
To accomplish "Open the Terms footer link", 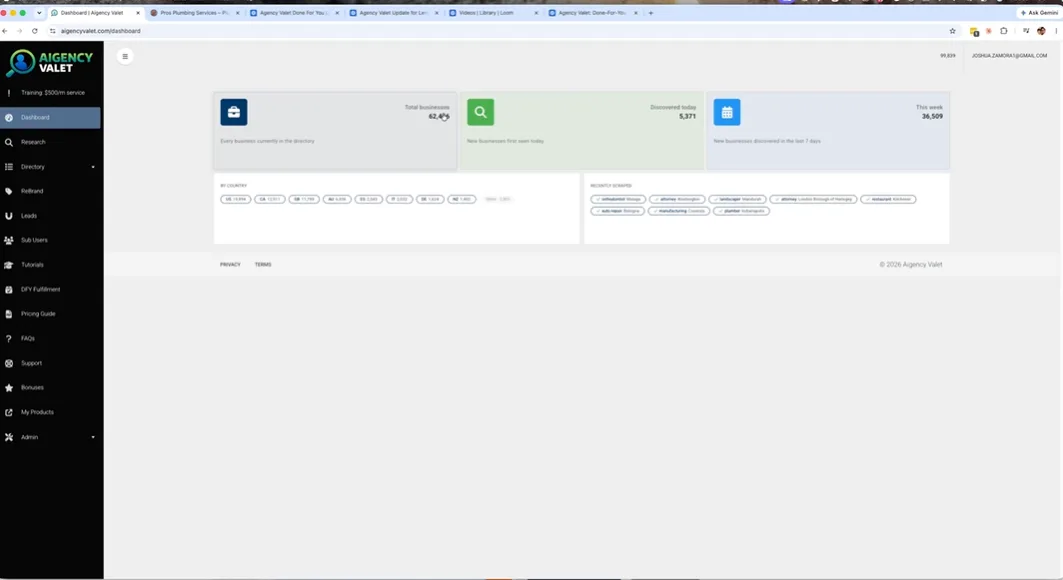I will [x=263, y=265].
